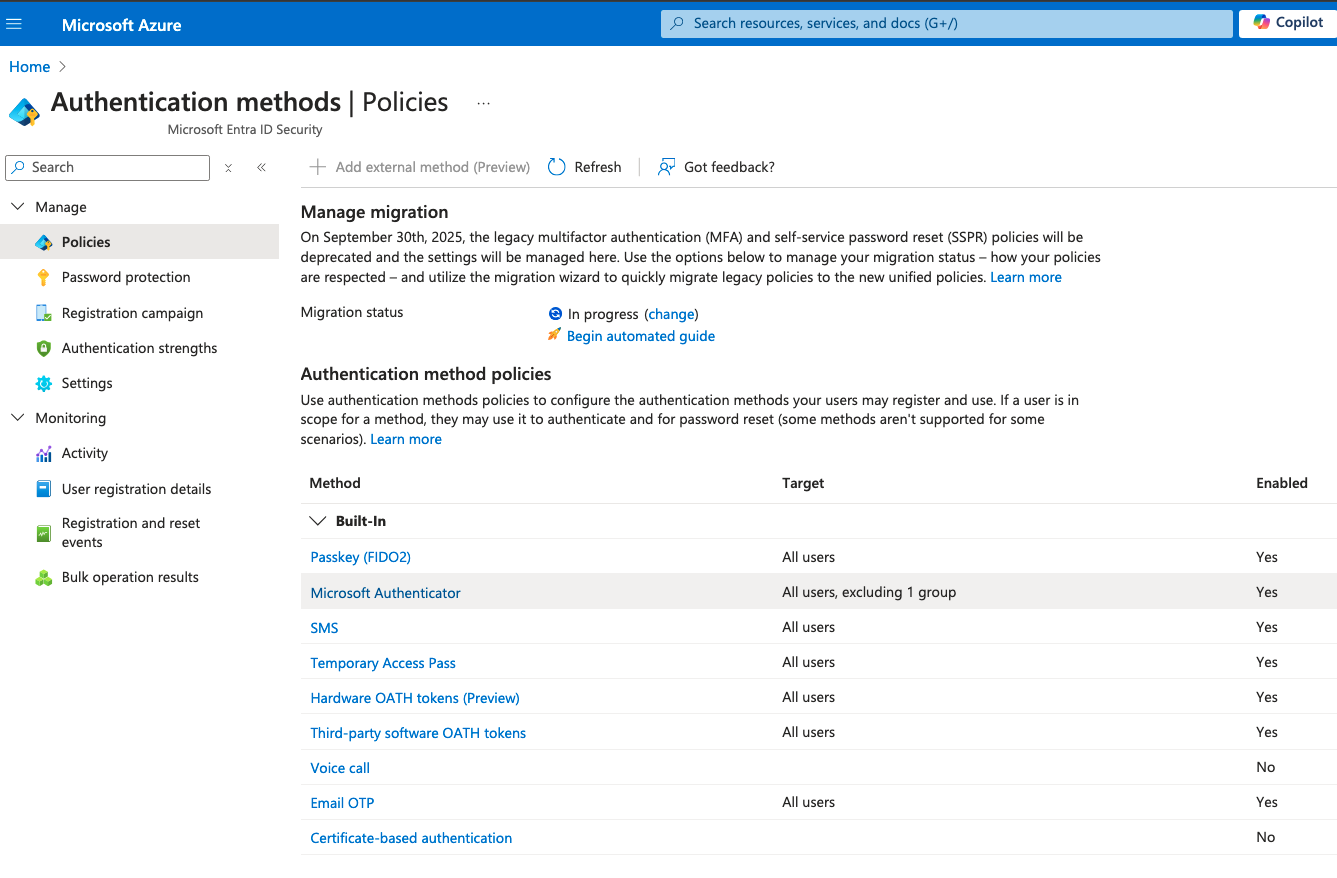This screenshot has height=878, width=1337.
Task: Click the Registration campaign icon
Action: coord(43,313)
